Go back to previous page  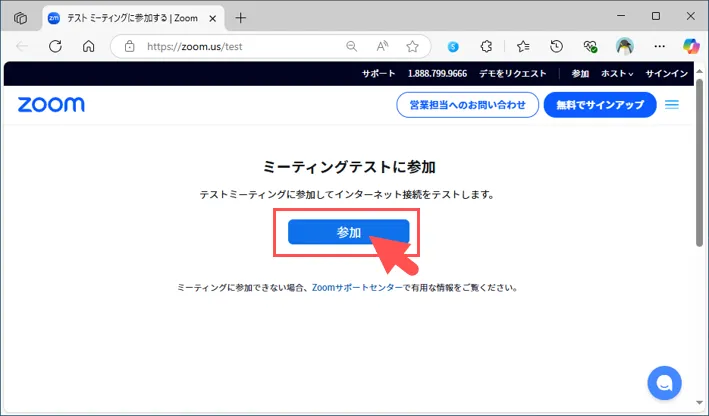click(x=22, y=46)
